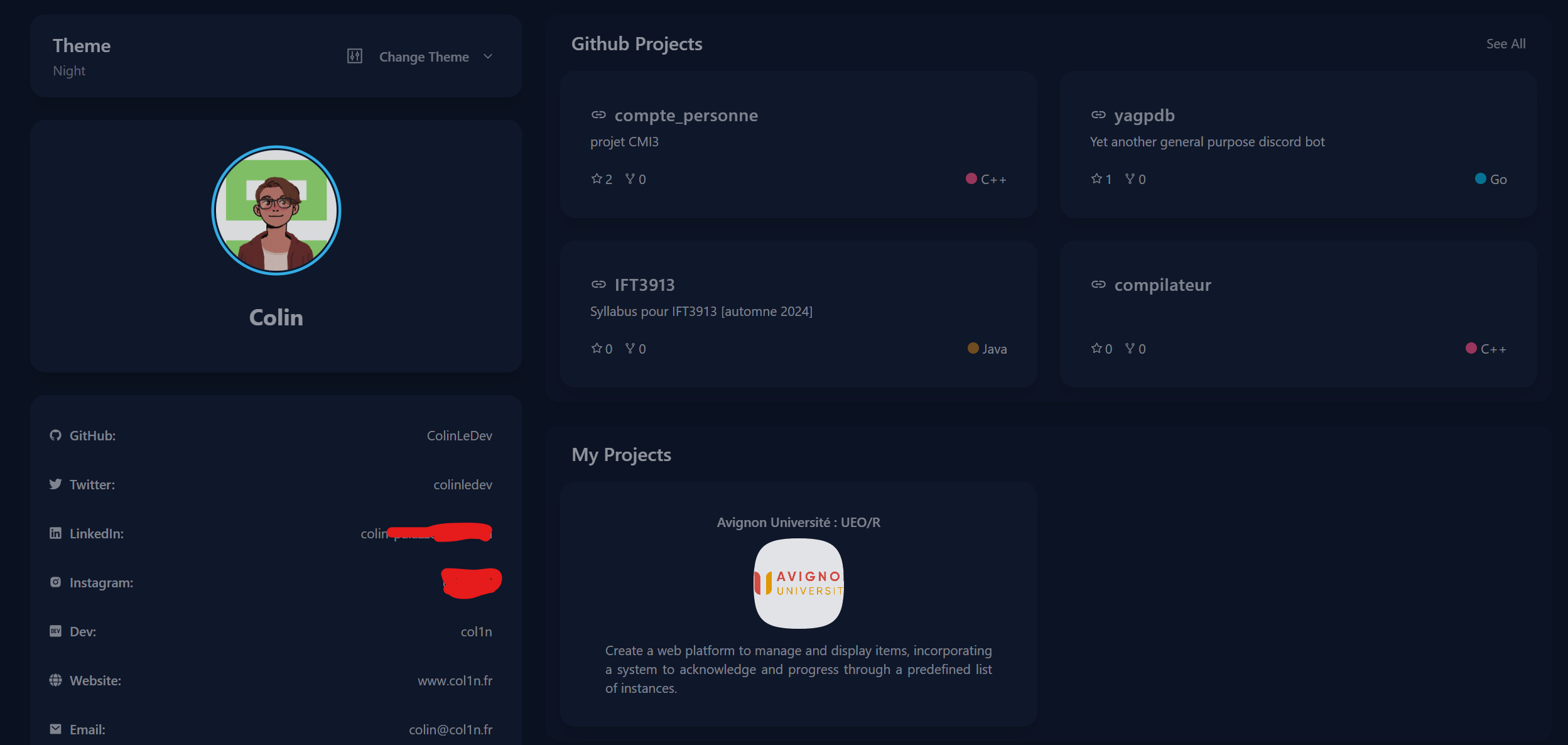Open the ColinLeDev GitHub link

tap(459, 436)
